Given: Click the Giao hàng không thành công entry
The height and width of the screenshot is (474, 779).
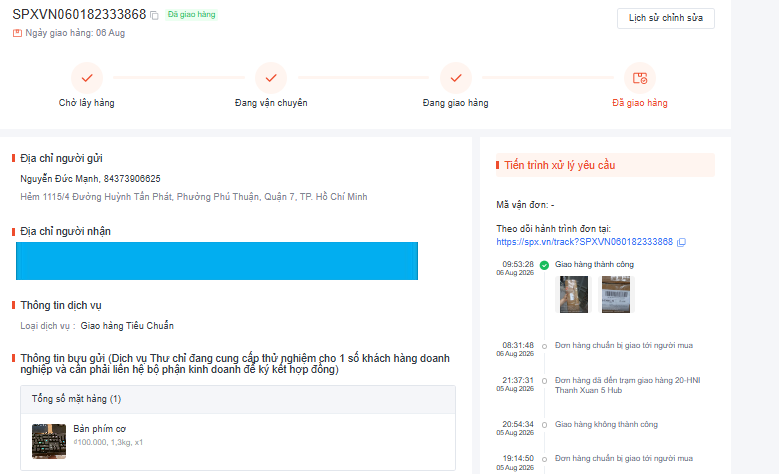Looking at the screenshot, I should 606,425.
